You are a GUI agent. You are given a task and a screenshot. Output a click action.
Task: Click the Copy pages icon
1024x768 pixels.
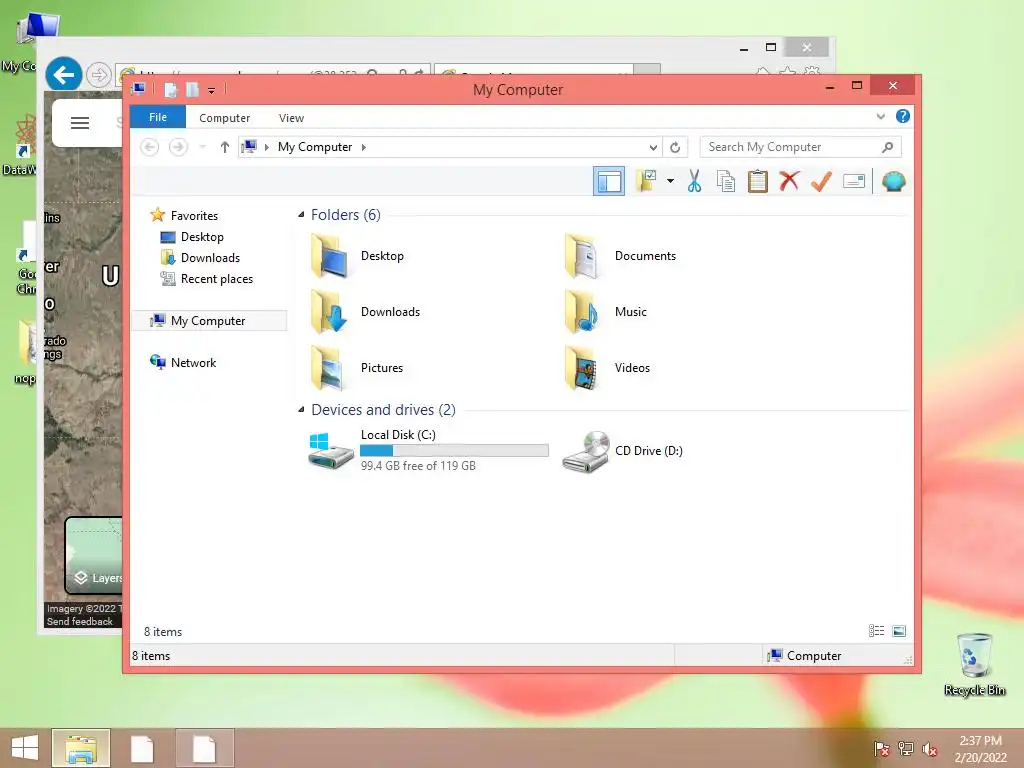pyautogui.click(x=726, y=181)
